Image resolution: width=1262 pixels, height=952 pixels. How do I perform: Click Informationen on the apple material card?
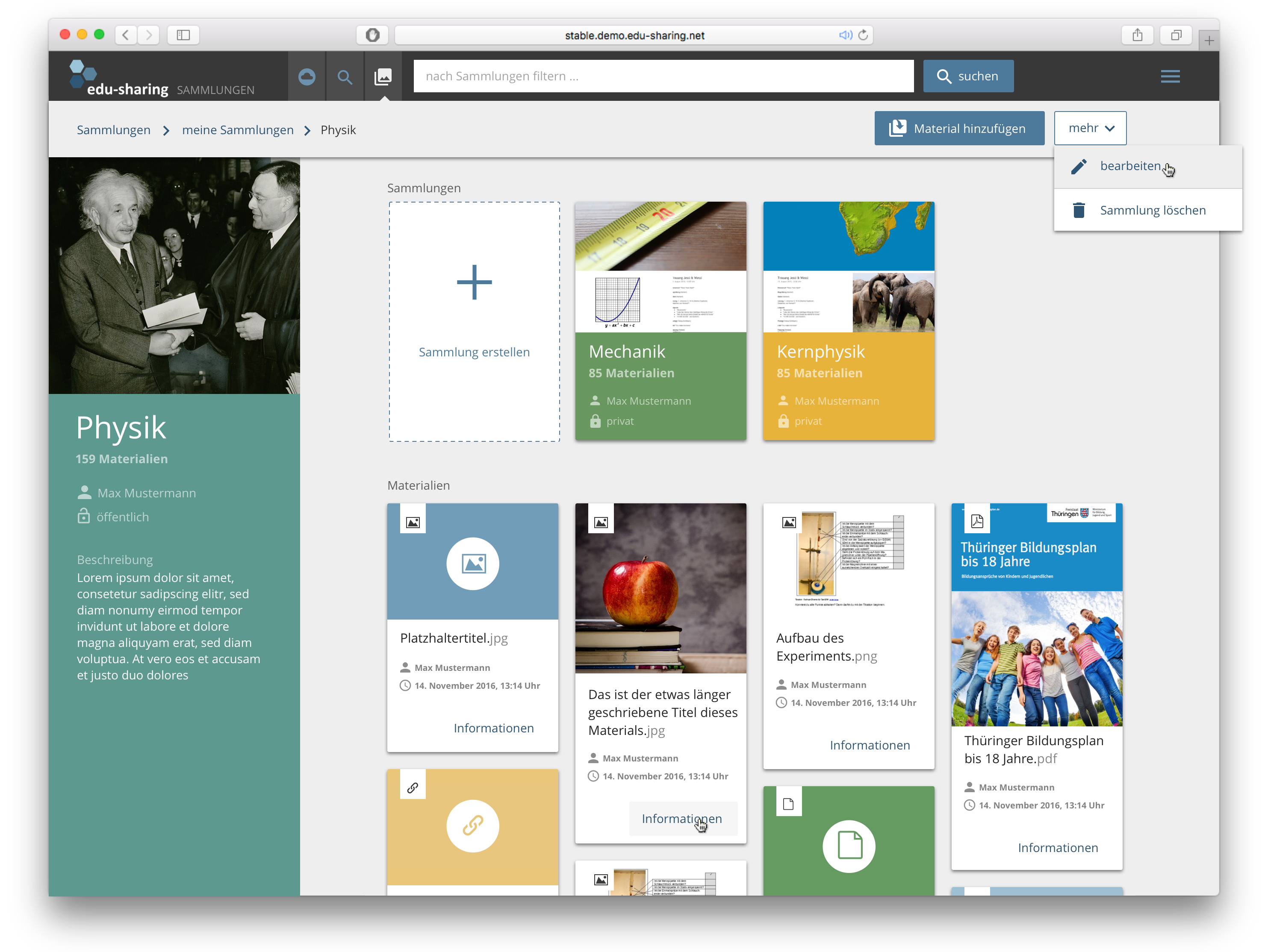[x=682, y=818]
